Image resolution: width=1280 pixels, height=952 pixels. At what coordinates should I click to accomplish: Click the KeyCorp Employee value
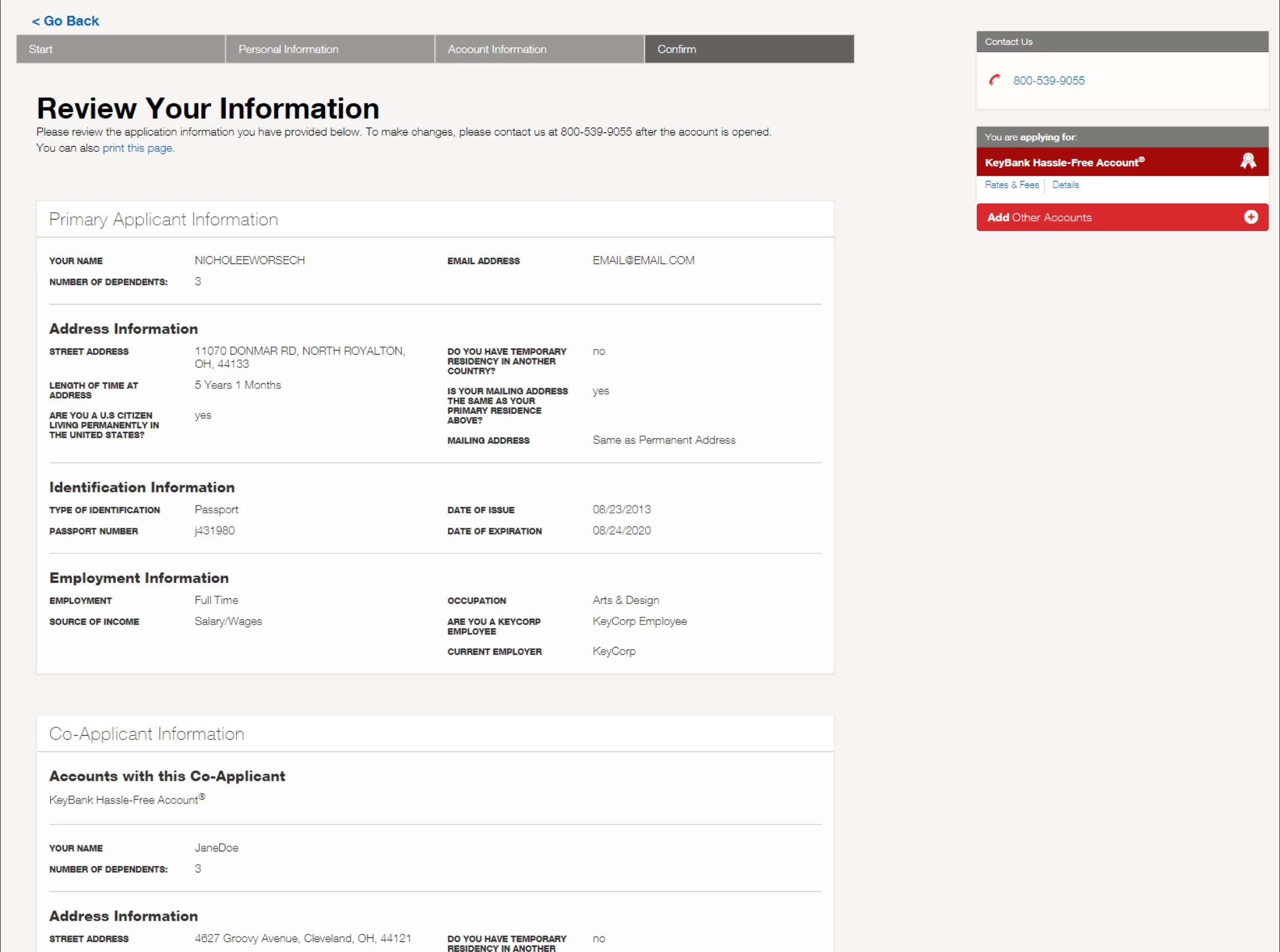pyautogui.click(x=639, y=621)
